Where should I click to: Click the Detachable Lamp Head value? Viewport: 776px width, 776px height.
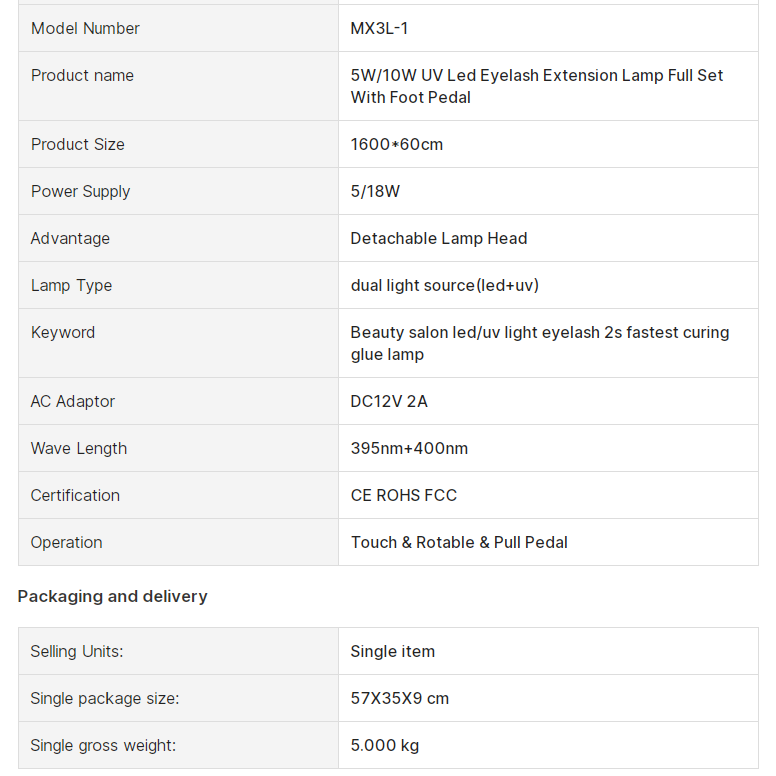pos(438,238)
